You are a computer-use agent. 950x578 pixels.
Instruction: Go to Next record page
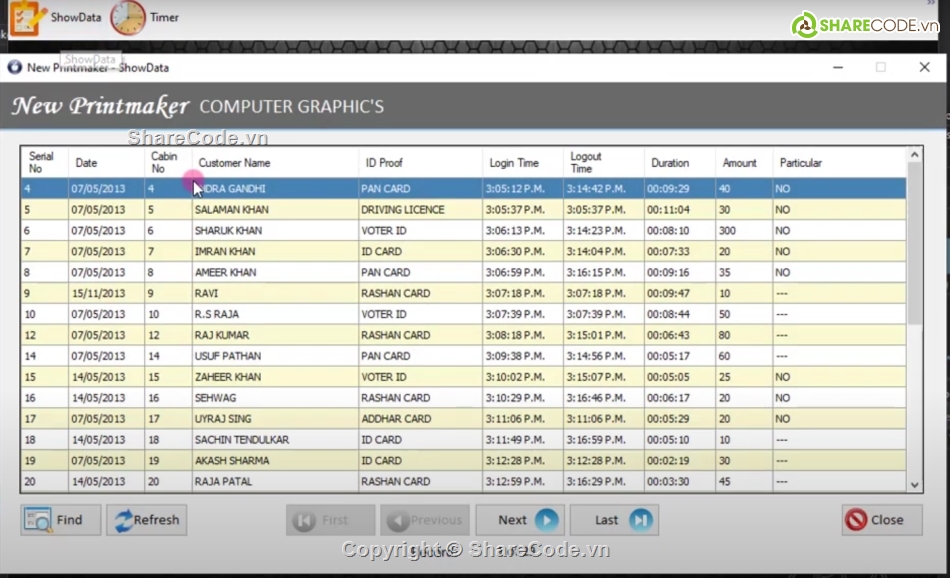point(519,520)
